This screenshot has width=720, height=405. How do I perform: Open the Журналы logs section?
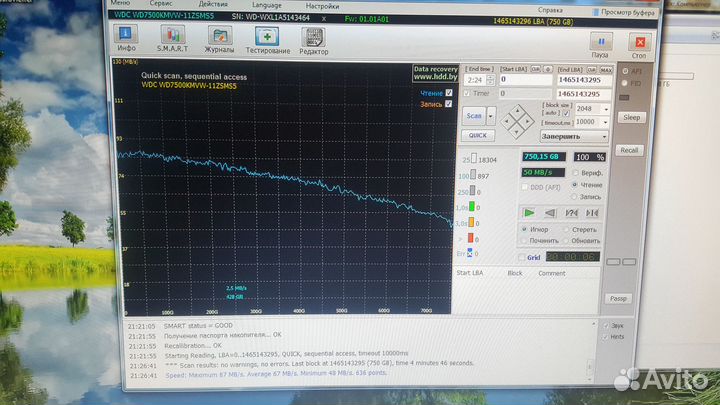point(219,41)
